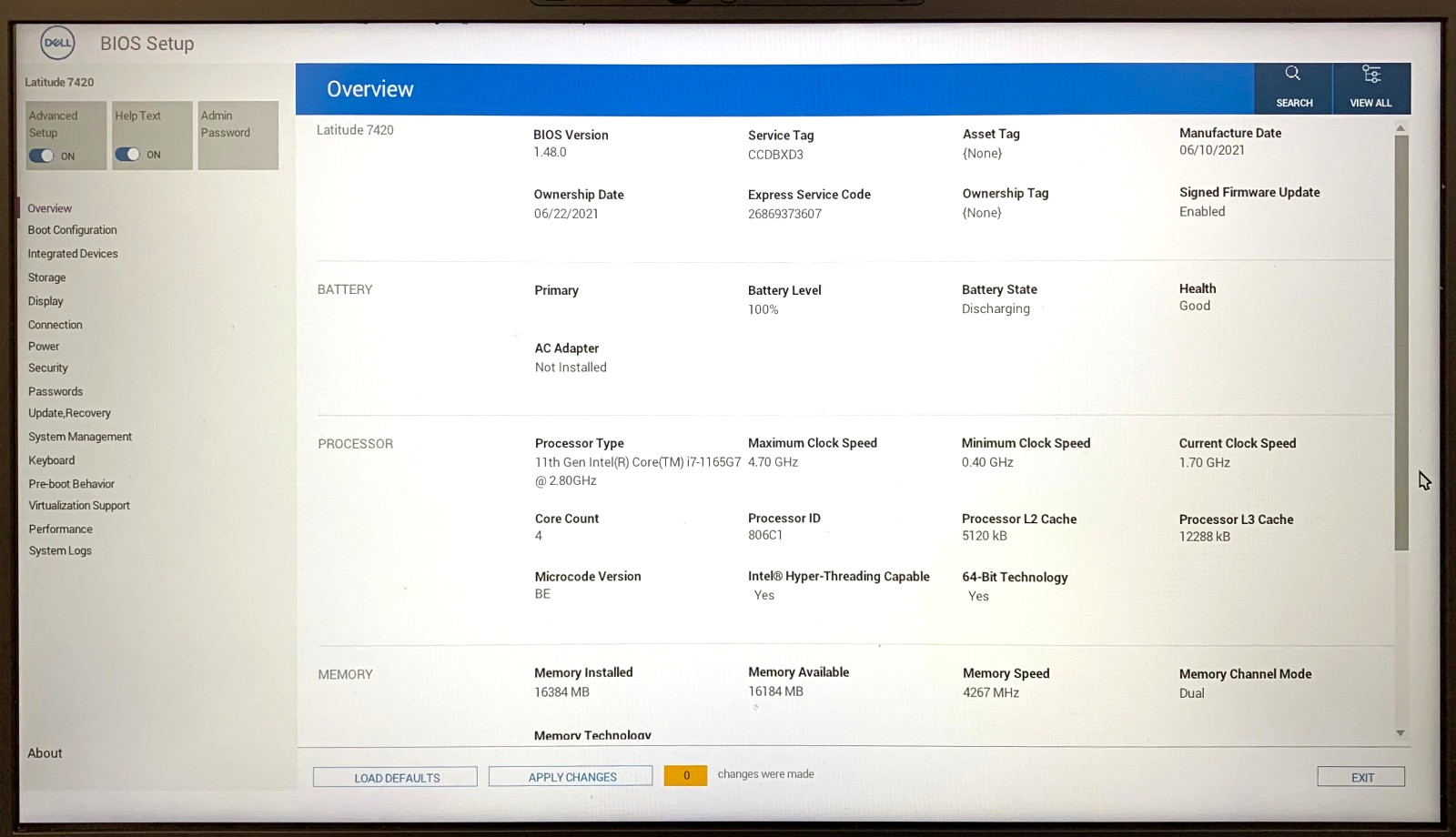
Task: Click the Maximum Clock Speed 4.70 GHz
Action: (x=773, y=462)
